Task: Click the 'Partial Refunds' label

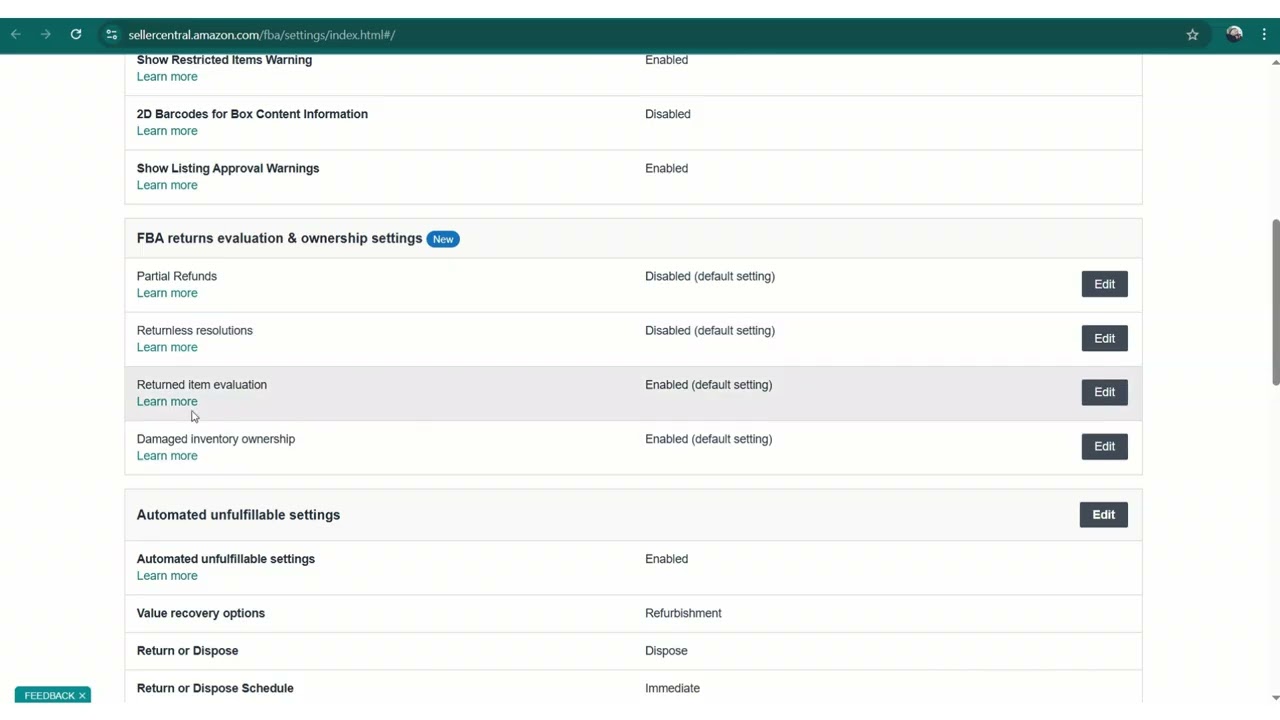Action: 177,276
